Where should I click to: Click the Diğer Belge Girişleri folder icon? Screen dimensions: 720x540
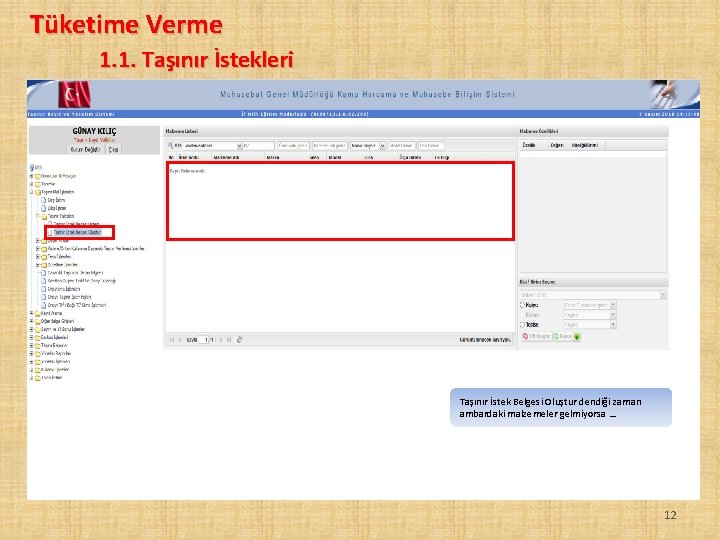[x=38, y=321]
